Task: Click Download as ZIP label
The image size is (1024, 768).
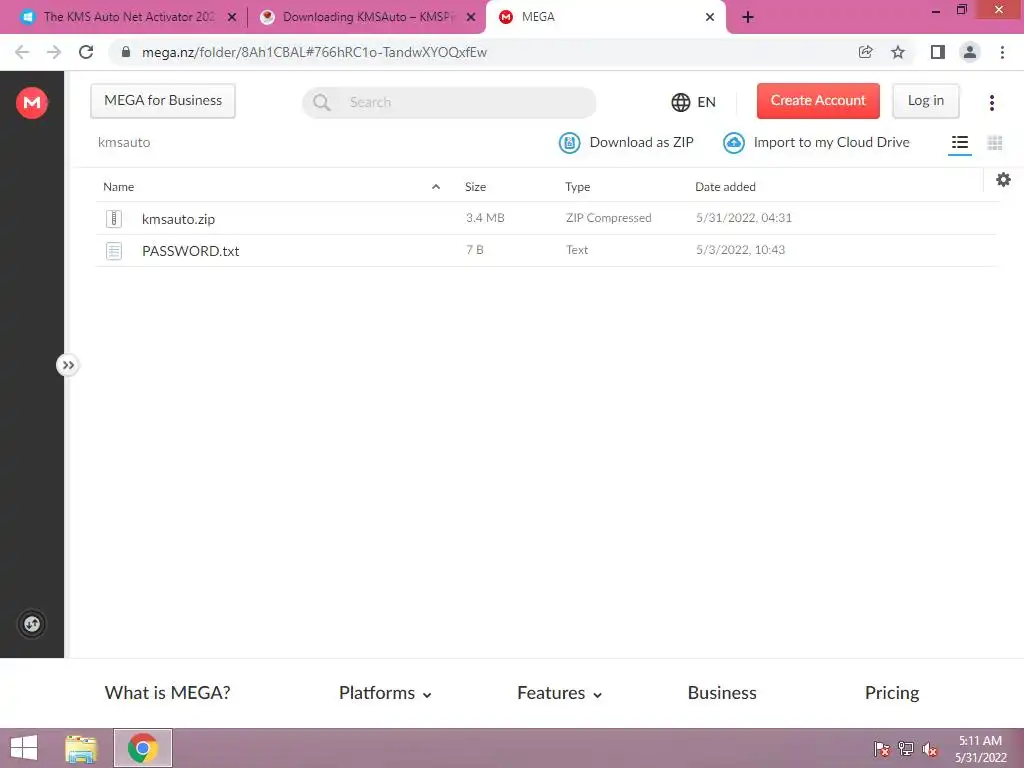Action: coord(641,142)
